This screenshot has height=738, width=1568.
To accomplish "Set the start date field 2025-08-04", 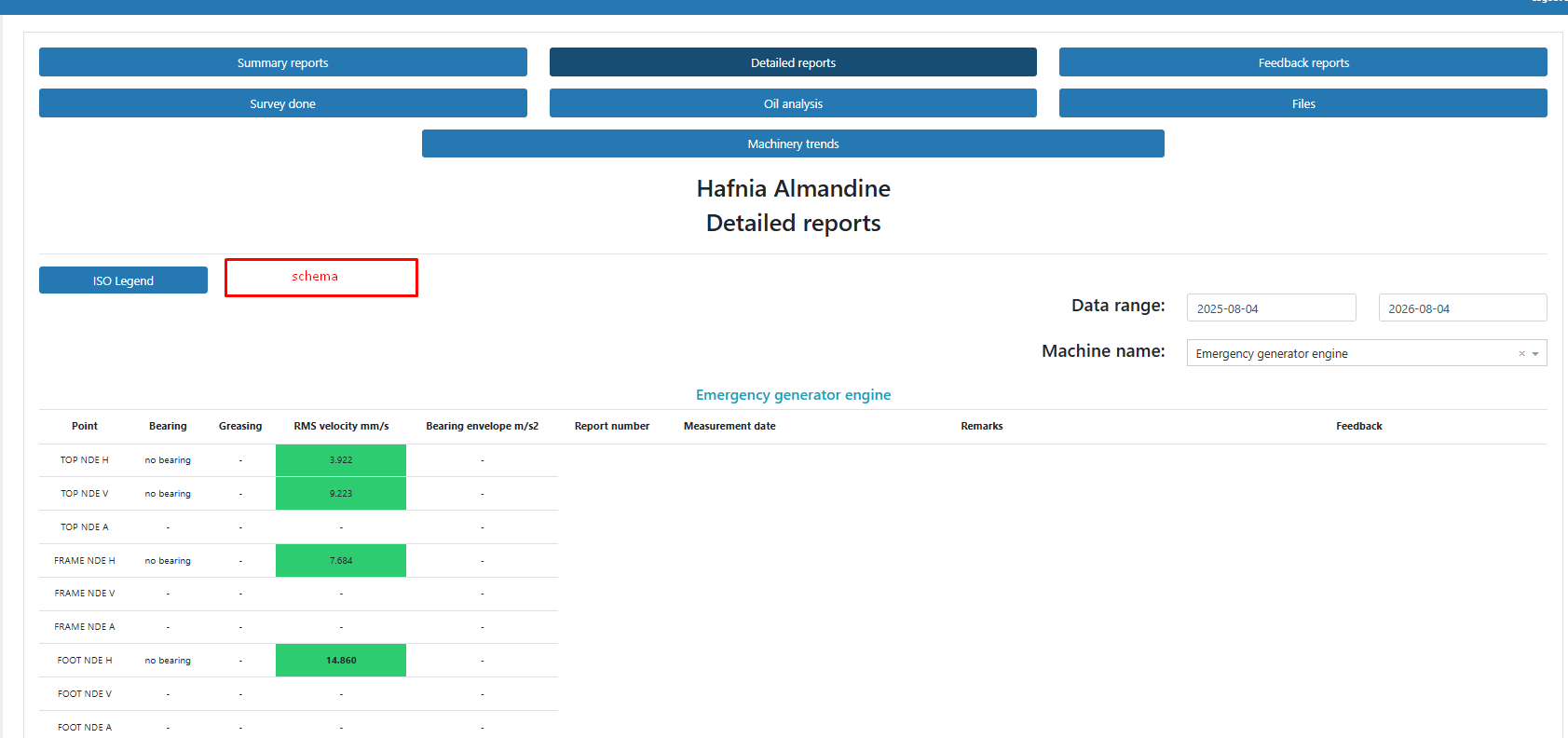I will [x=1271, y=308].
